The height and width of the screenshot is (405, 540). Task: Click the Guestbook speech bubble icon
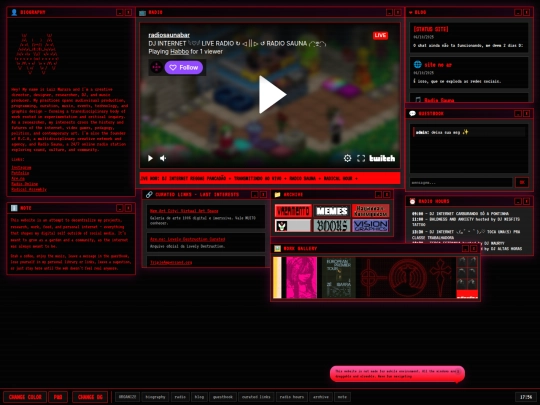coord(412,113)
